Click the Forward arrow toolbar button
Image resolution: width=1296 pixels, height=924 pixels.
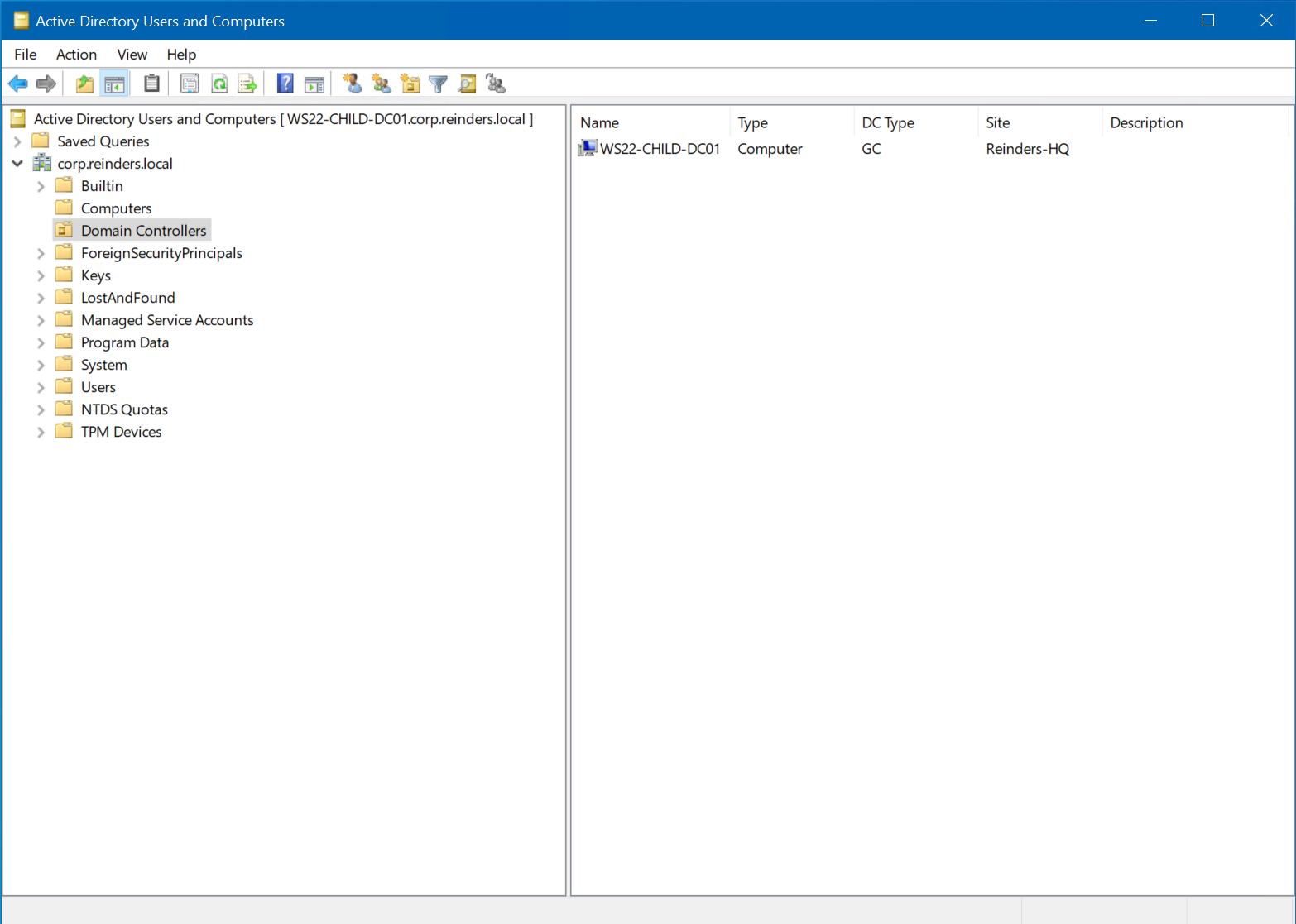tap(46, 84)
